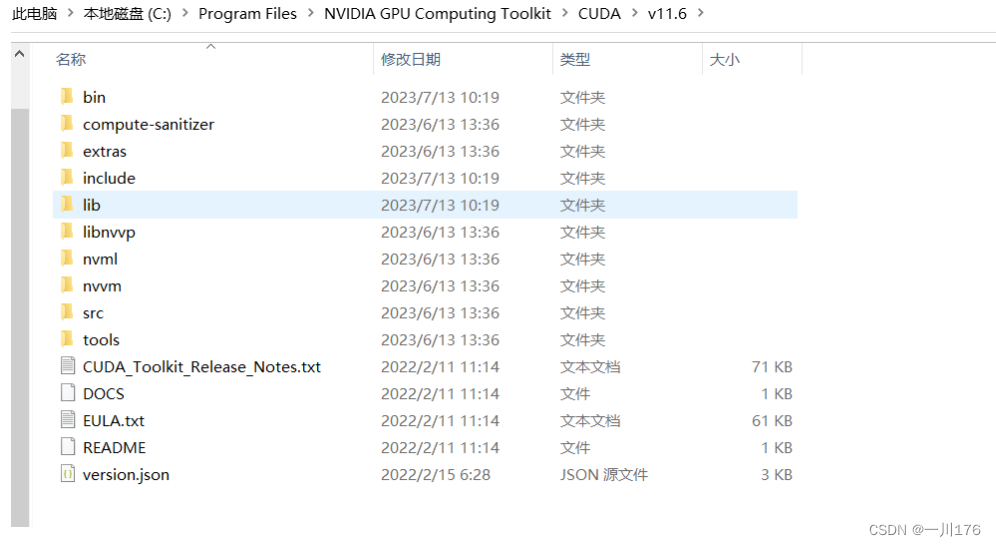Sort by the 类型 column header

point(575,60)
